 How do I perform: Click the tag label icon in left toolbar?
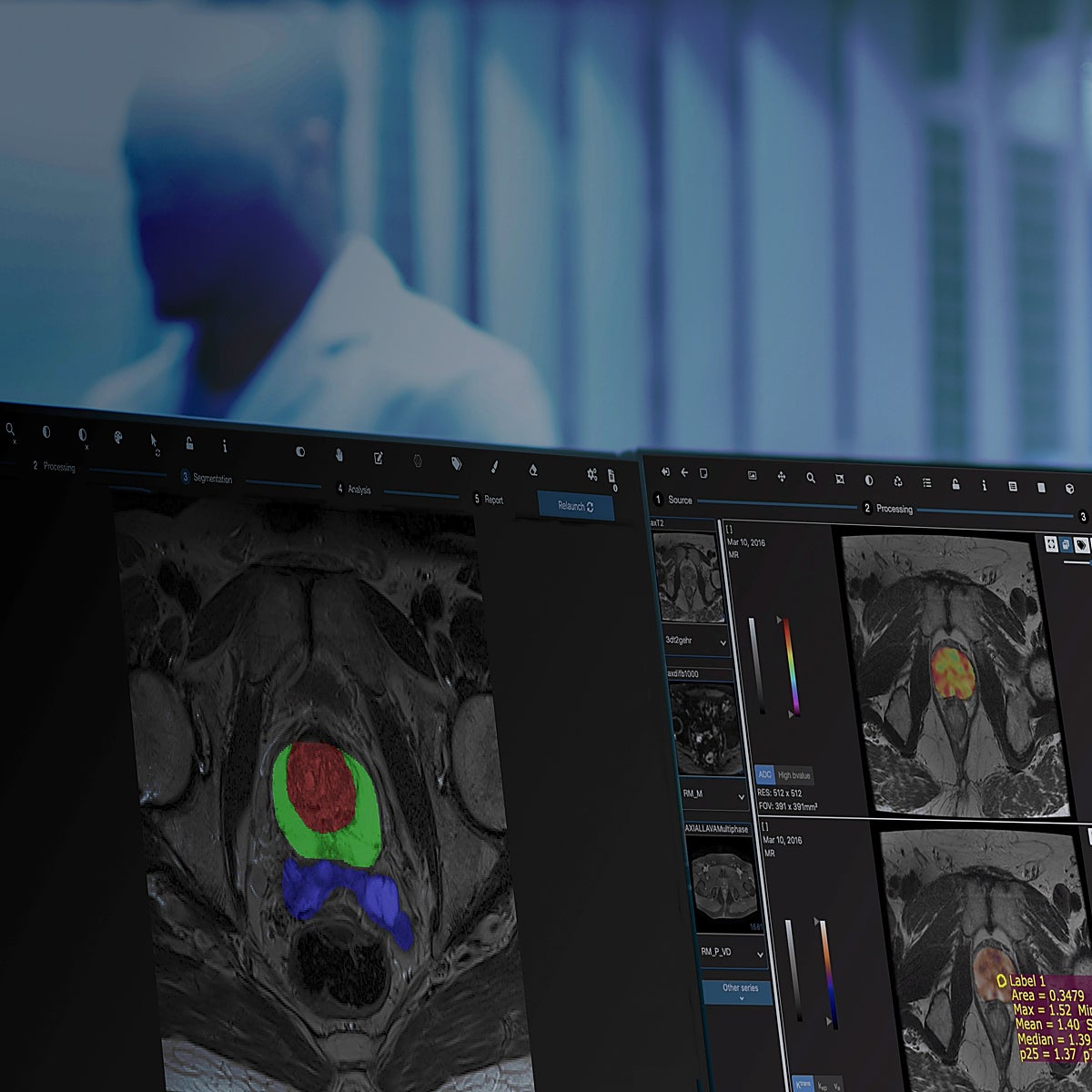pos(456,464)
